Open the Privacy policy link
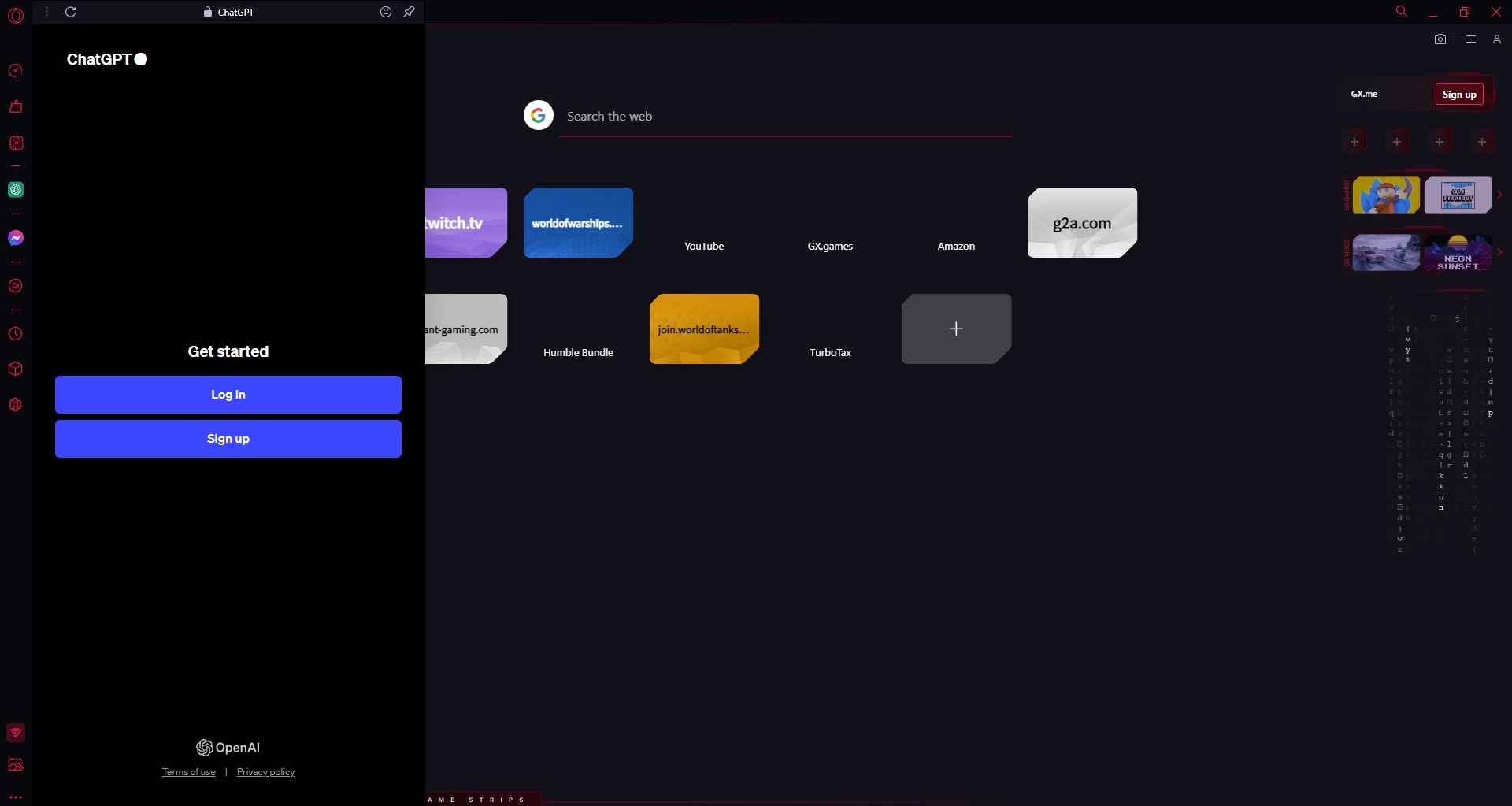This screenshot has width=1512, height=806. pyautogui.click(x=265, y=772)
